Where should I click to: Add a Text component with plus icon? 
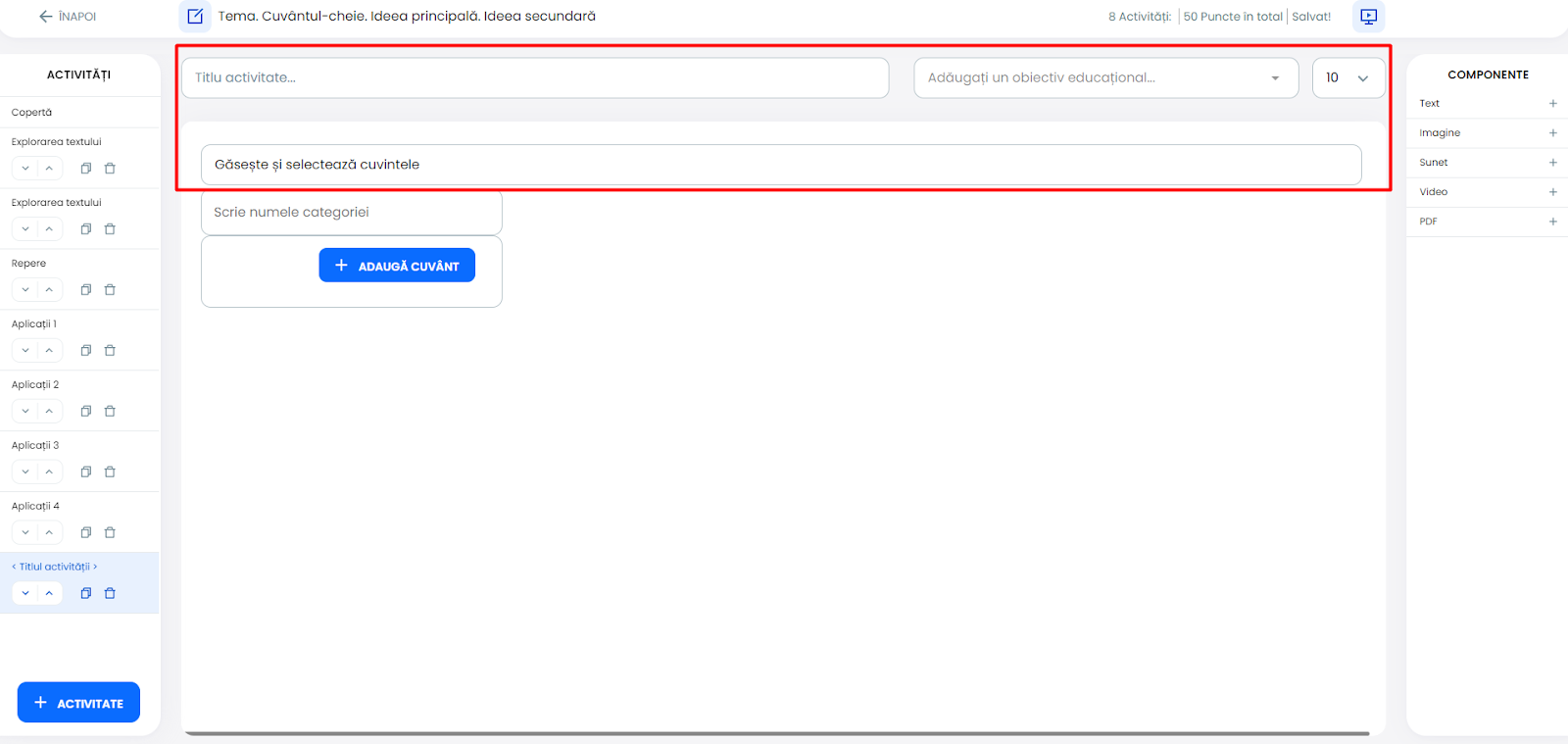coord(1552,104)
